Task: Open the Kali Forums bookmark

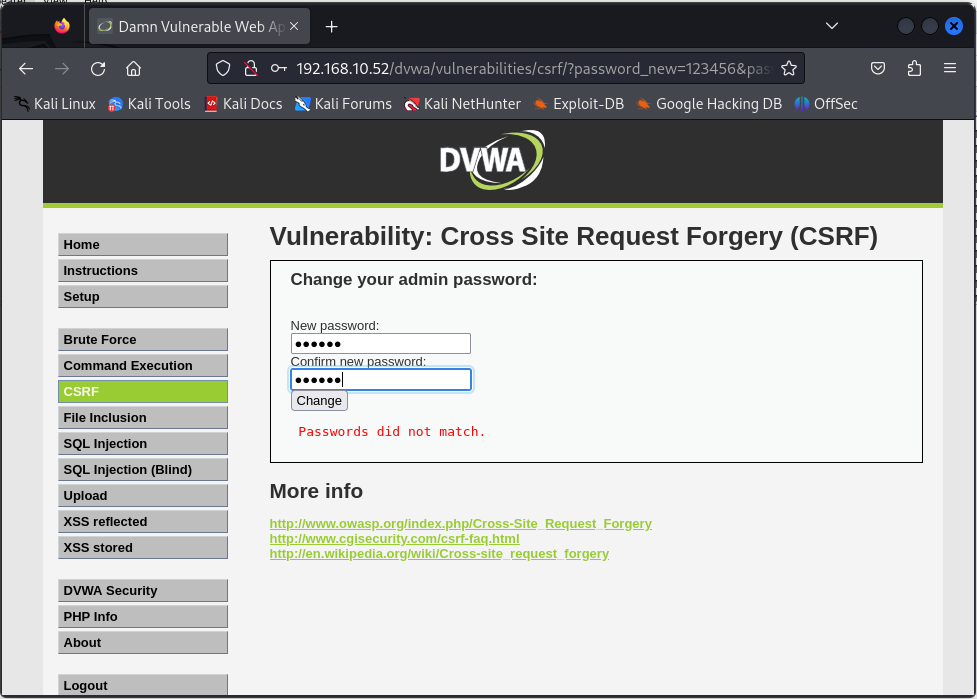Action: click(343, 104)
